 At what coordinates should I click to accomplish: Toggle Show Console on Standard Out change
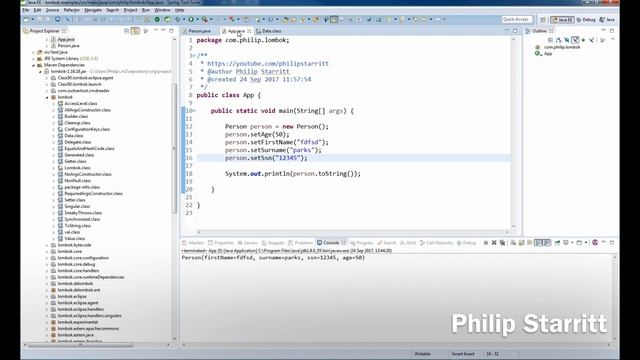coord(538,243)
